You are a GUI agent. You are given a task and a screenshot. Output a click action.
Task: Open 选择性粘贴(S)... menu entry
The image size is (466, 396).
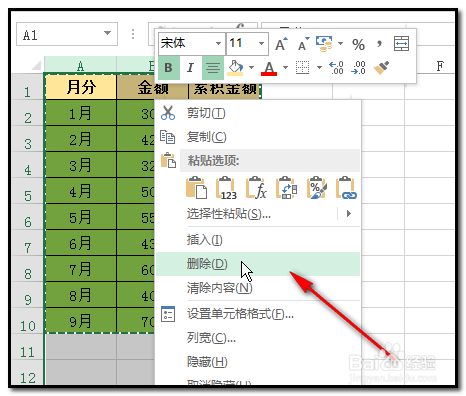pos(229,214)
